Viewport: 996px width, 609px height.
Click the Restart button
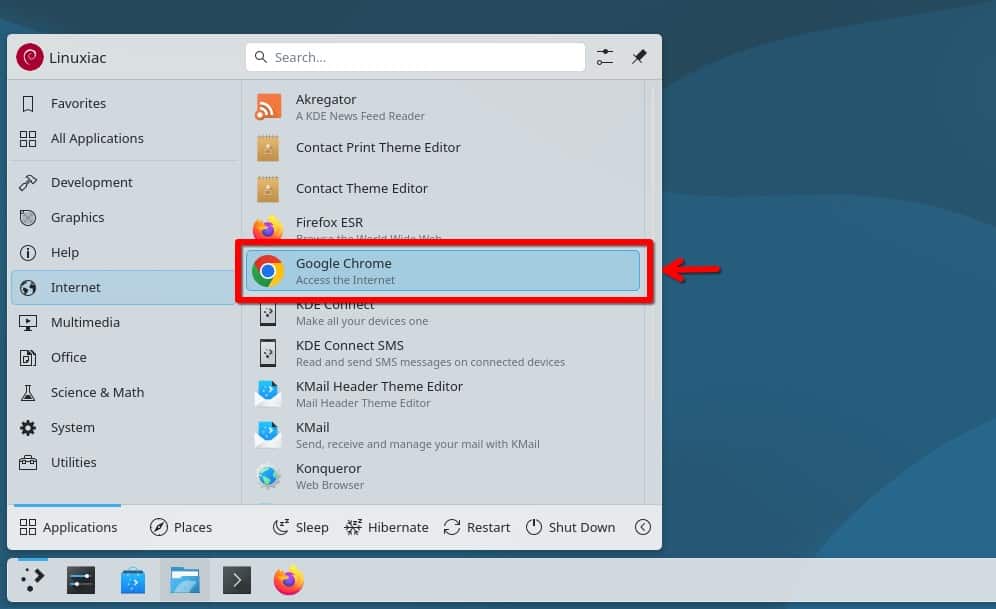coord(477,527)
